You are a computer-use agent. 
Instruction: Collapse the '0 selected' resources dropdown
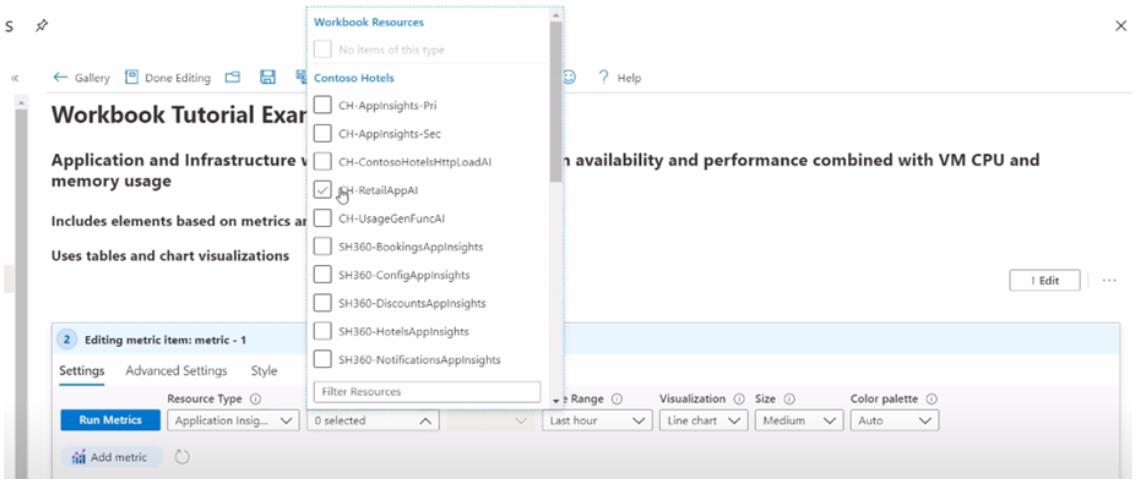click(x=373, y=420)
